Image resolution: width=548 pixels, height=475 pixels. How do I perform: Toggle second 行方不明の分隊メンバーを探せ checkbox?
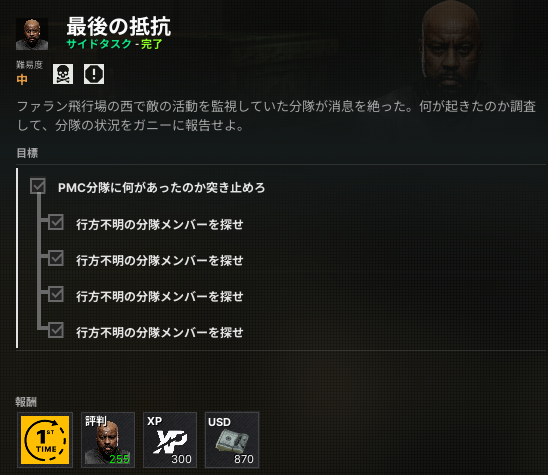[56, 258]
